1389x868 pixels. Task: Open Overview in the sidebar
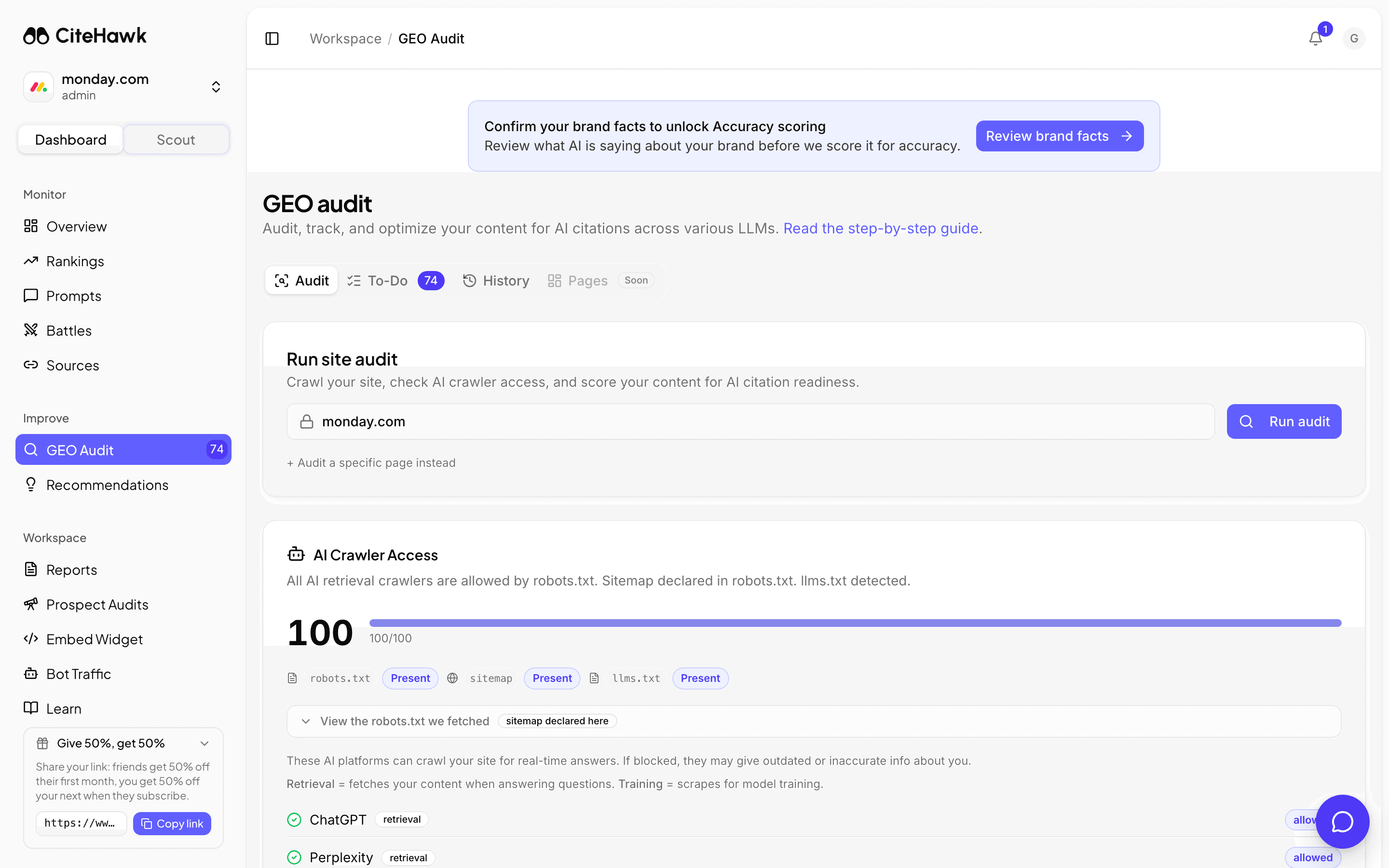tap(123, 226)
